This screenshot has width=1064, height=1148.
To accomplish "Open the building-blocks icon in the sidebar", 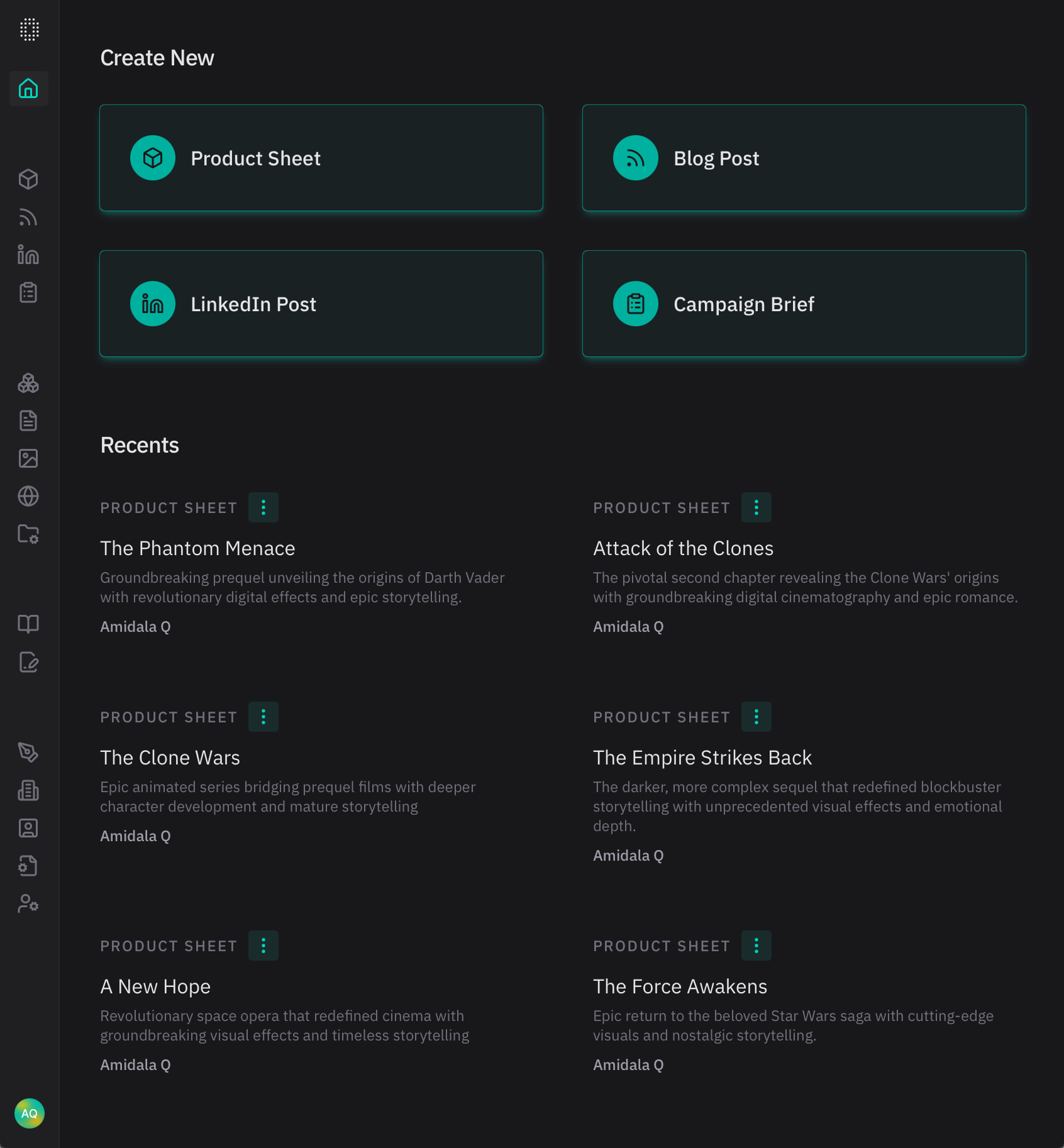I will [x=29, y=384].
